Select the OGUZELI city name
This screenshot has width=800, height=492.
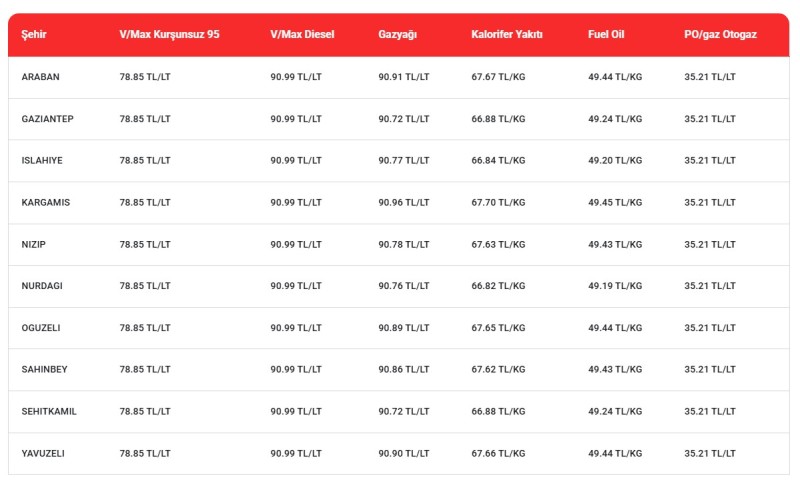[x=41, y=328]
